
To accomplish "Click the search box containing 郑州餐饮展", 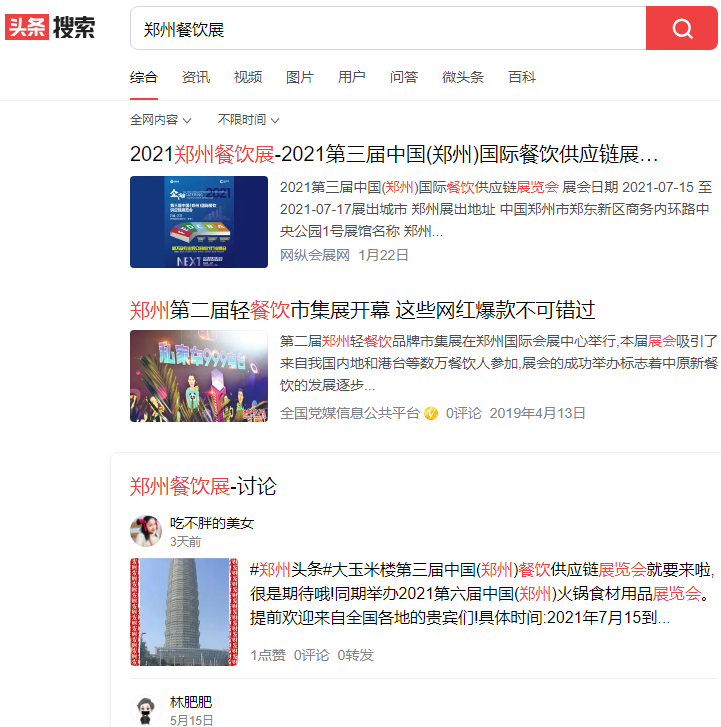I will click(x=388, y=28).
